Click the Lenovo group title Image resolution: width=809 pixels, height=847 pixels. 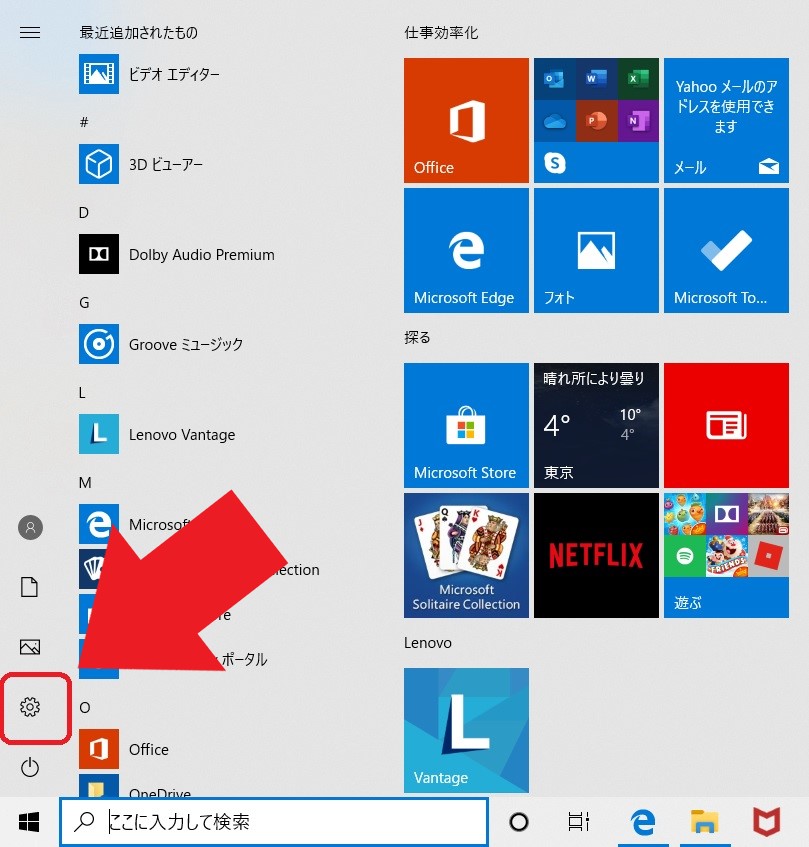428,643
